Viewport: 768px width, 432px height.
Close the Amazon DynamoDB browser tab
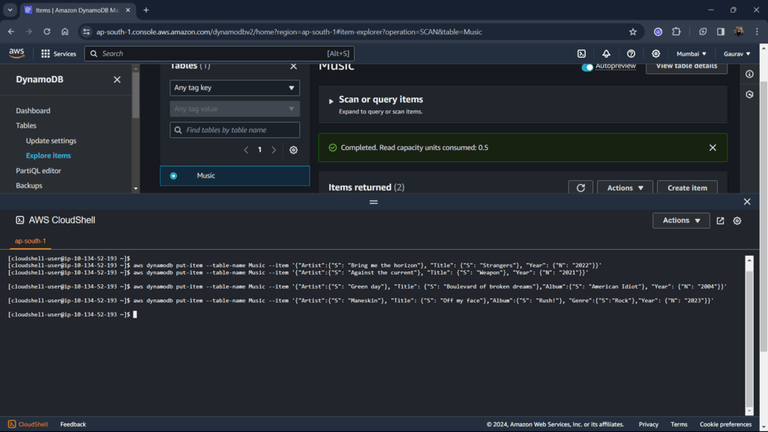[128, 10]
